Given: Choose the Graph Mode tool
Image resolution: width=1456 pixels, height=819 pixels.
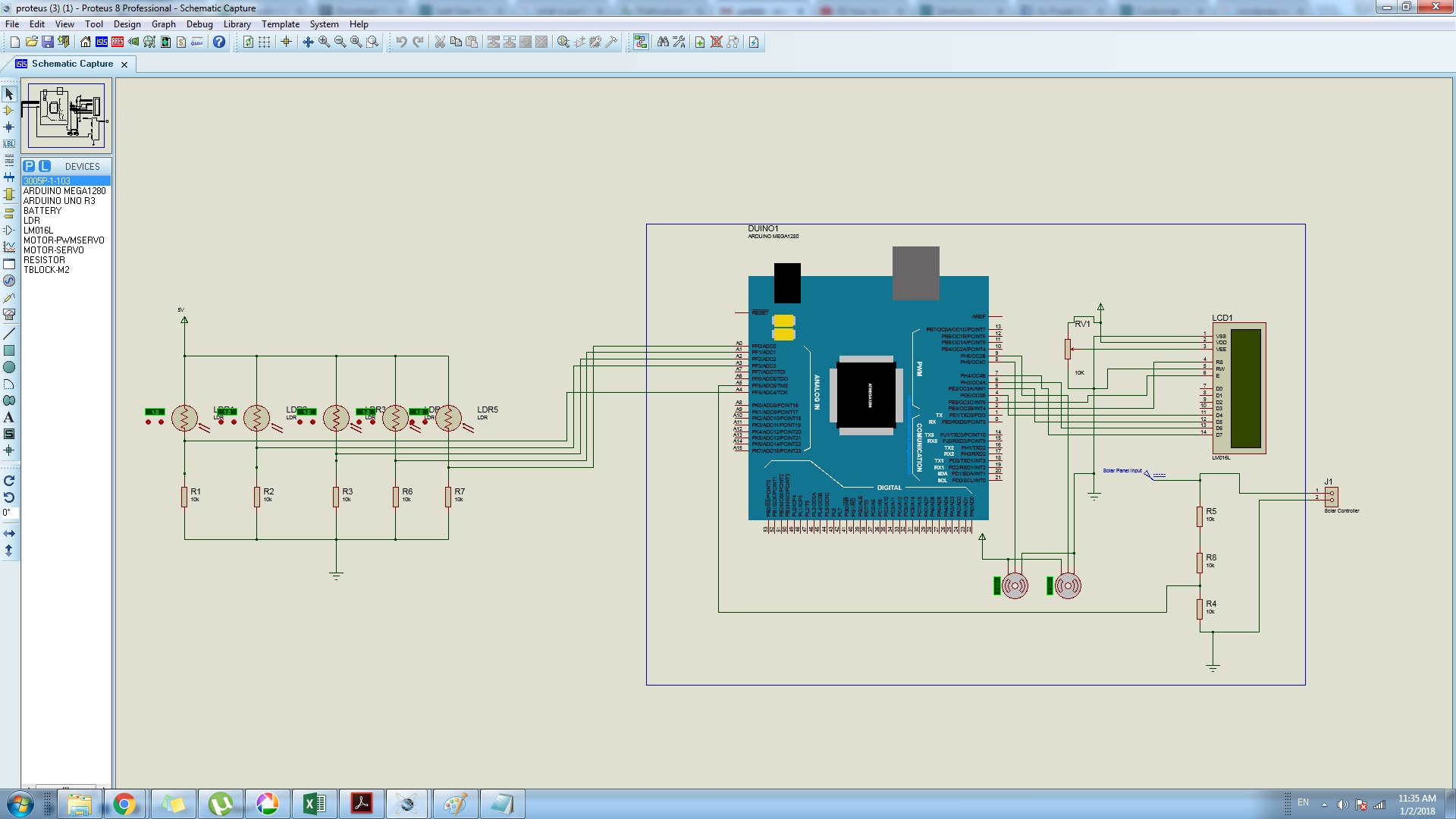Looking at the screenshot, I should (x=9, y=247).
